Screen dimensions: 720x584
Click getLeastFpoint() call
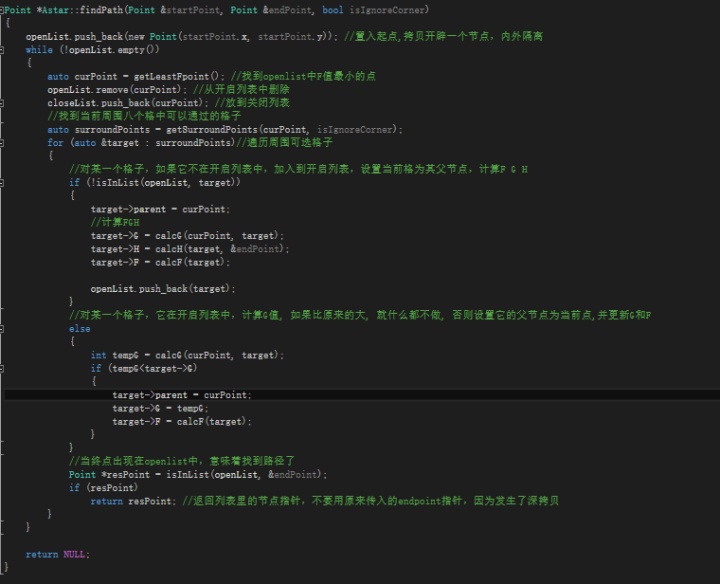click(x=176, y=76)
